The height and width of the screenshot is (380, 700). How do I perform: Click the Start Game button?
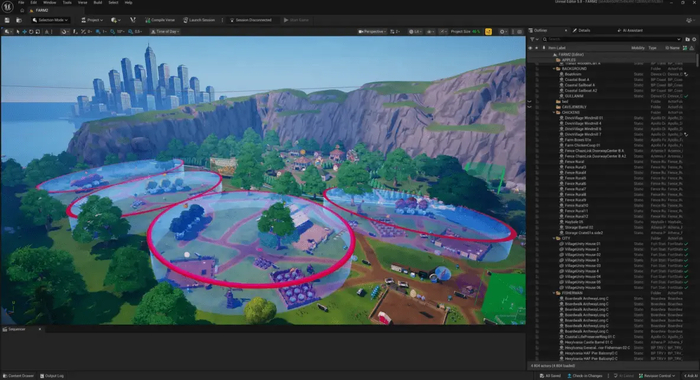296,20
